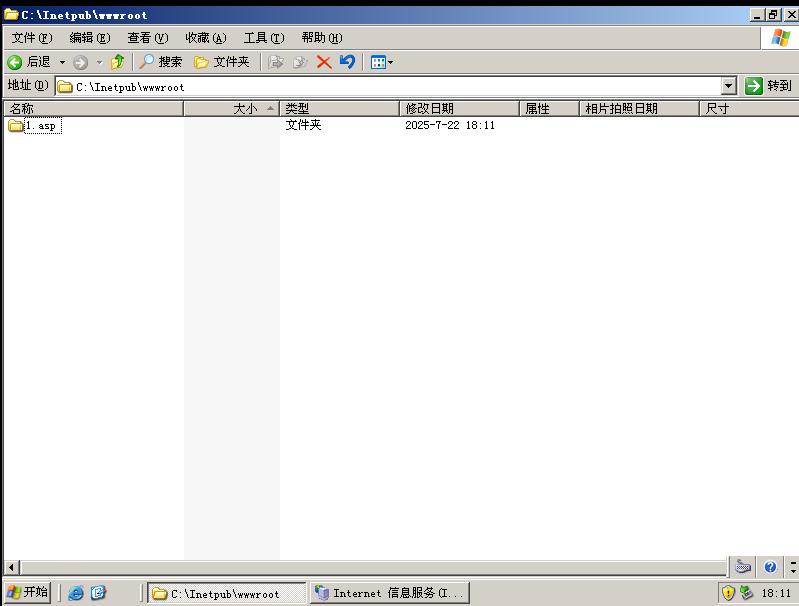This screenshot has width=799, height=606.
Task: Open the Views icon dropdown
Action: coord(382,63)
